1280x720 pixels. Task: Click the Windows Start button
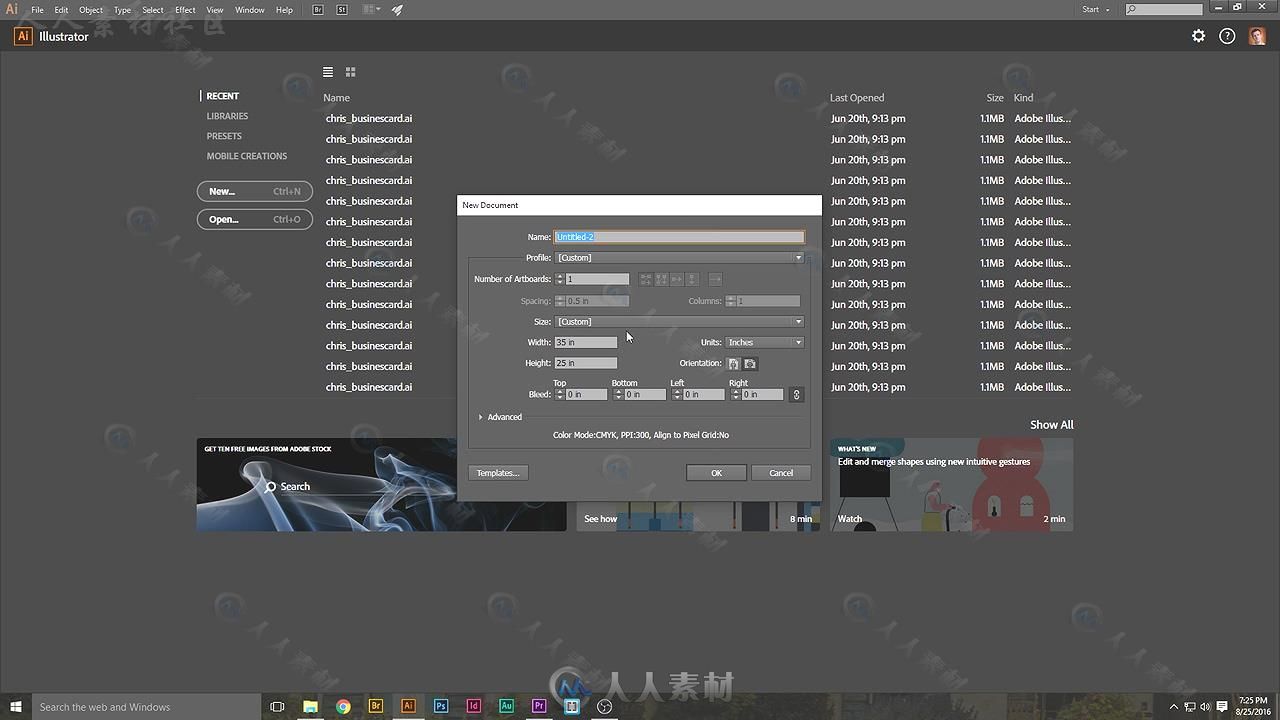pos(16,707)
